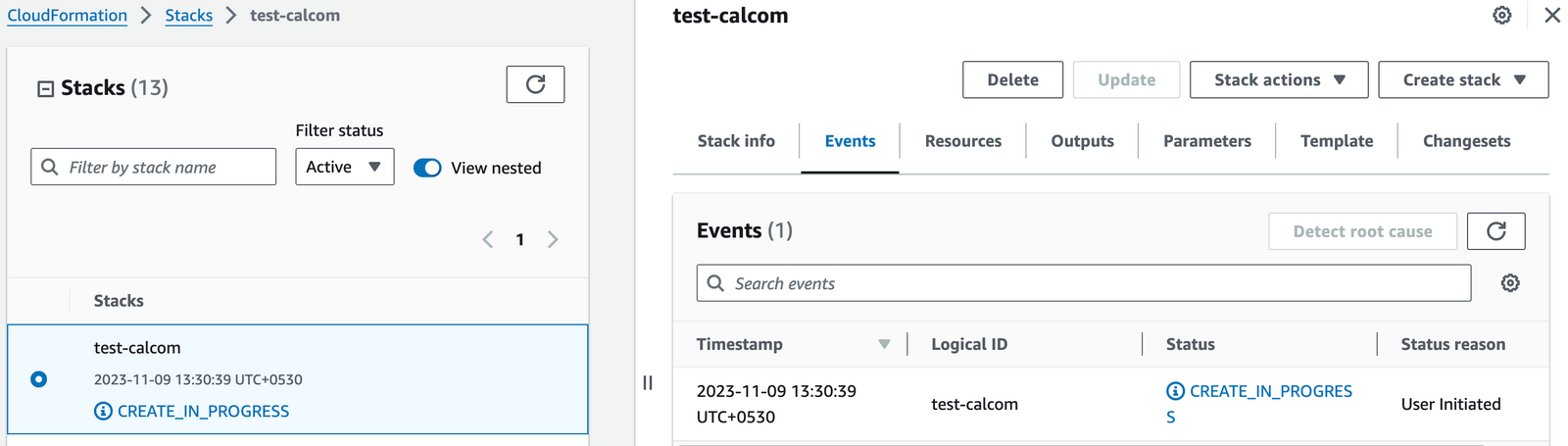Focus the Filter by stack name field
Screen dimensions: 1568x446
point(154,167)
